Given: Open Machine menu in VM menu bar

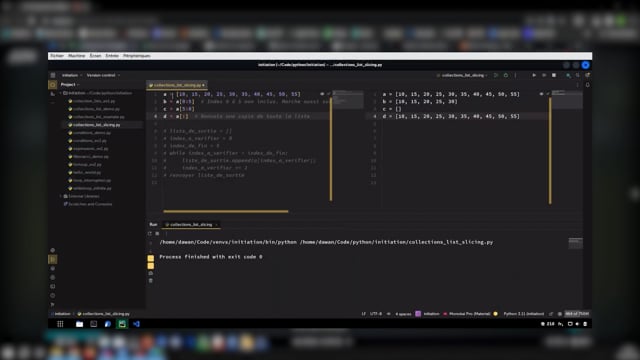Looking at the screenshot, I should [x=77, y=56].
